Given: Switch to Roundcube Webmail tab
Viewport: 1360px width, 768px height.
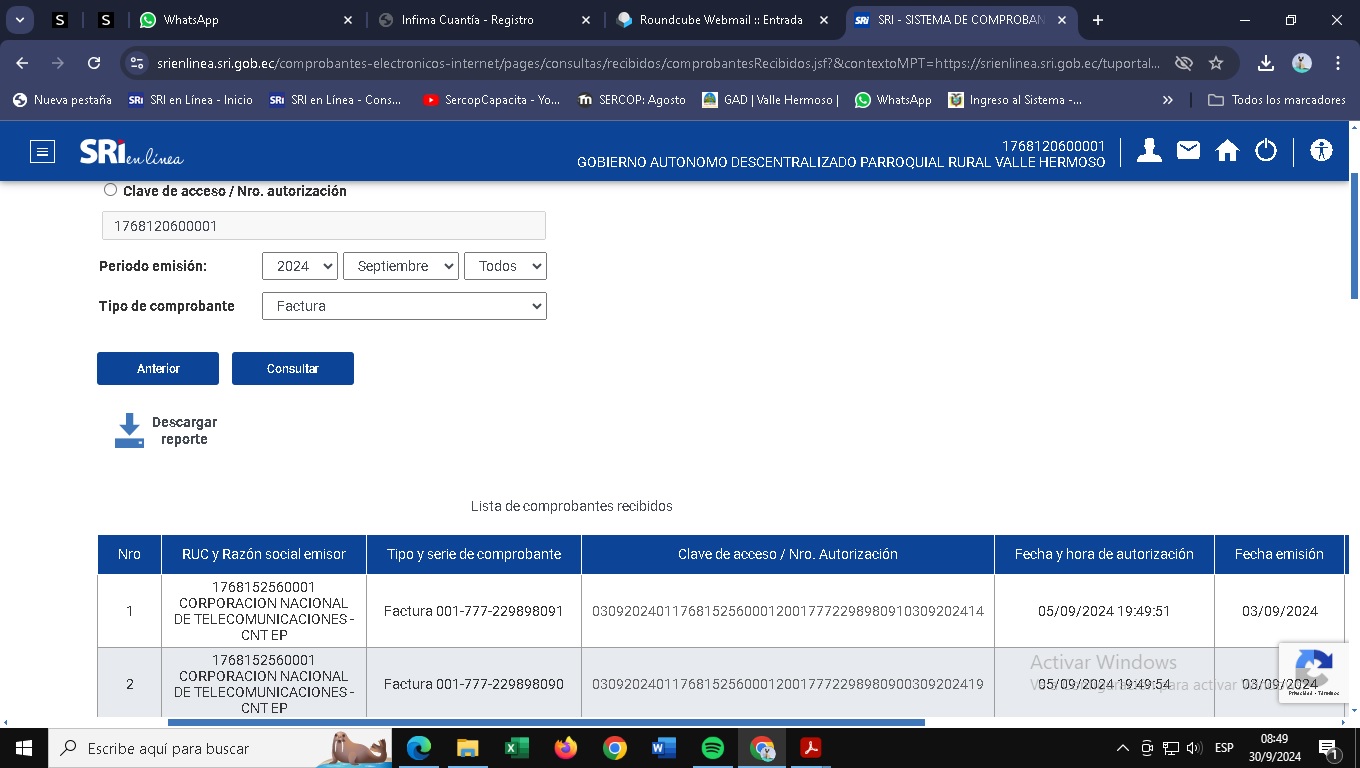Looking at the screenshot, I should (x=720, y=20).
